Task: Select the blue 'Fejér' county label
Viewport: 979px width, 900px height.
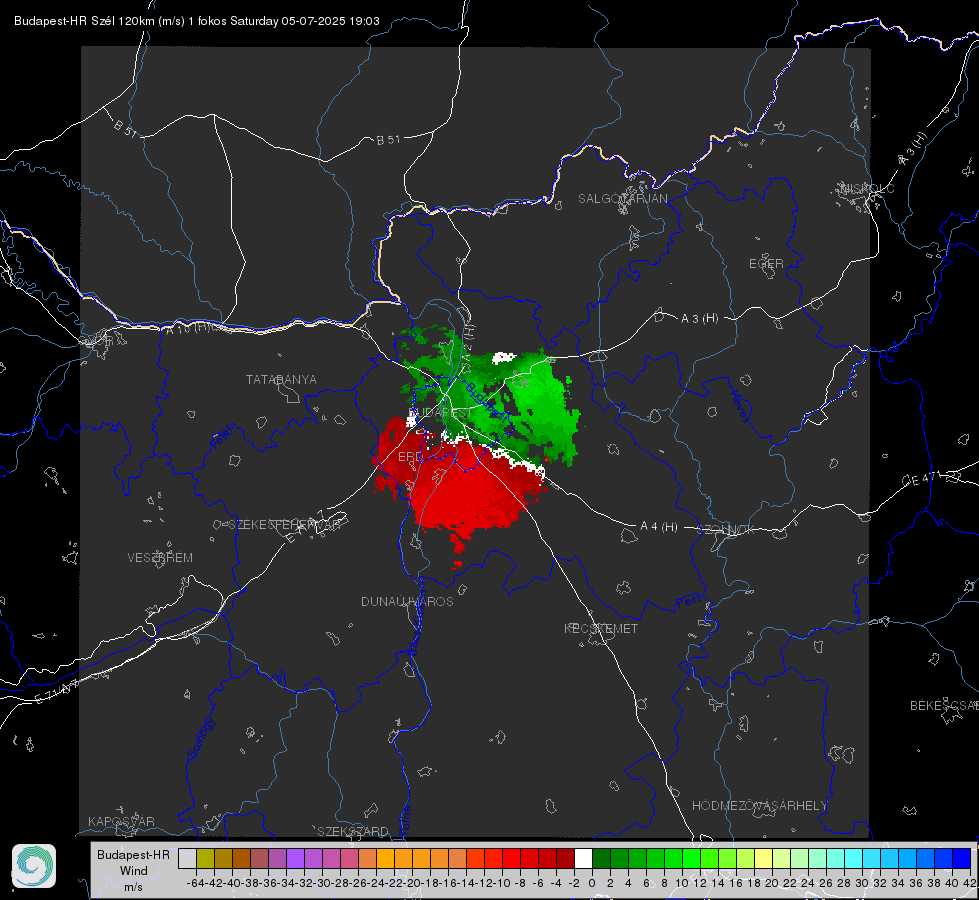Action: (x=224, y=437)
